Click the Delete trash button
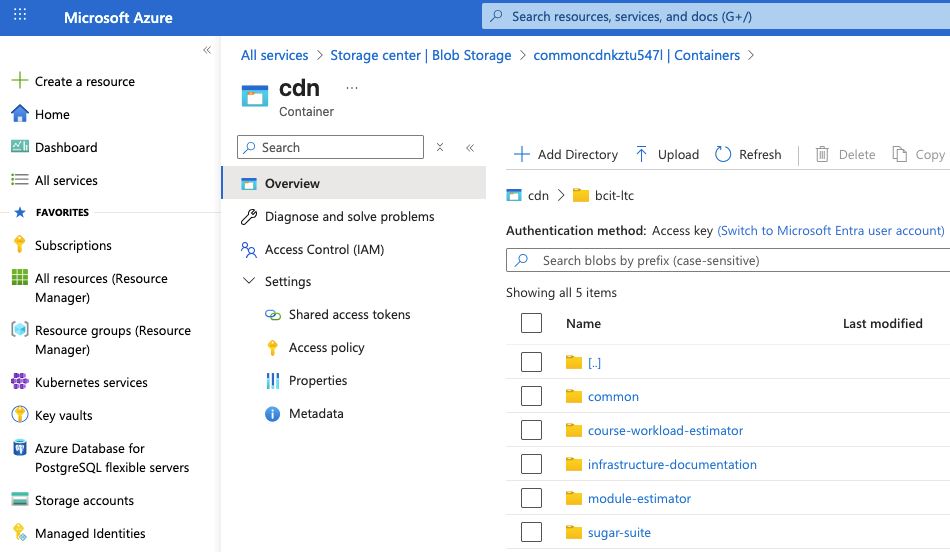950x552 pixels. point(845,155)
